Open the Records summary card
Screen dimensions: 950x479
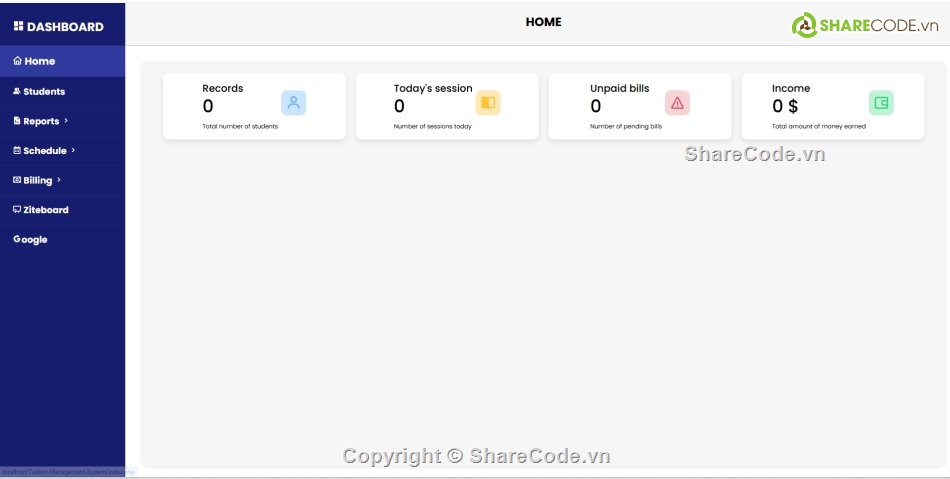point(253,106)
